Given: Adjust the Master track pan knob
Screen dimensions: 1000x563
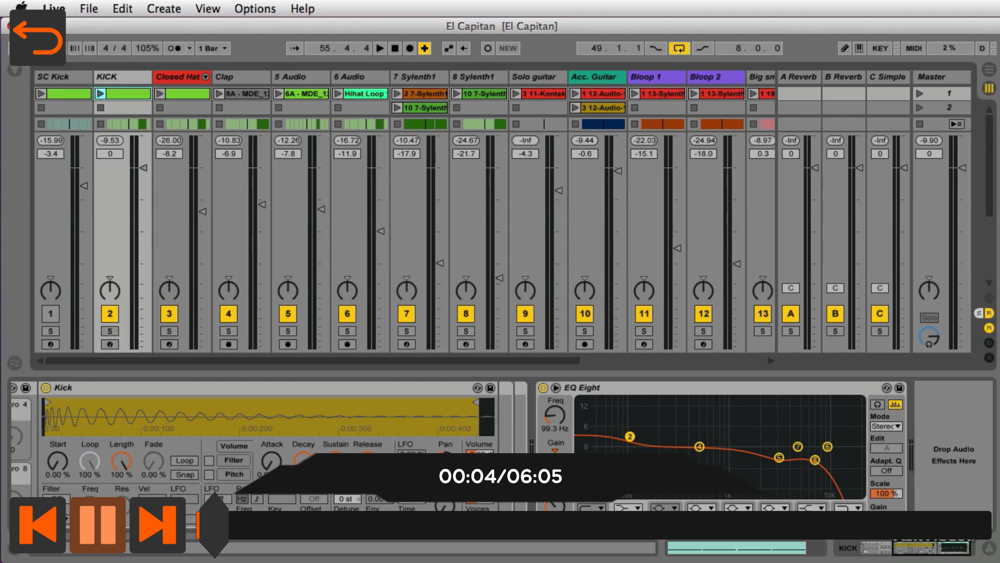Looking at the screenshot, I should pos(929,290).
